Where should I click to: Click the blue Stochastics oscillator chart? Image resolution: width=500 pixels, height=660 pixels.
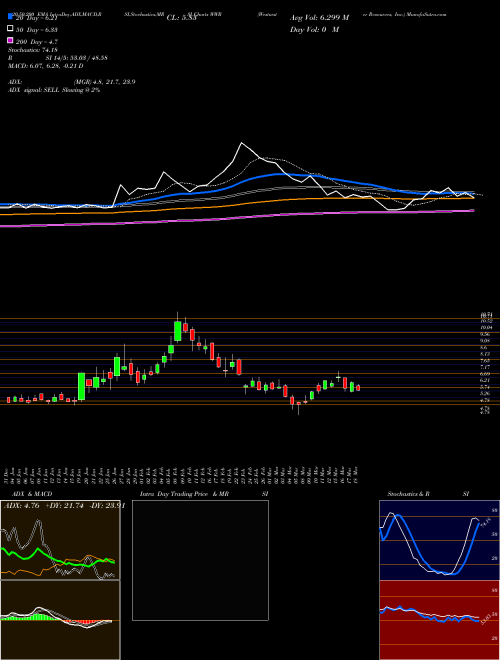tap(439, 540)
